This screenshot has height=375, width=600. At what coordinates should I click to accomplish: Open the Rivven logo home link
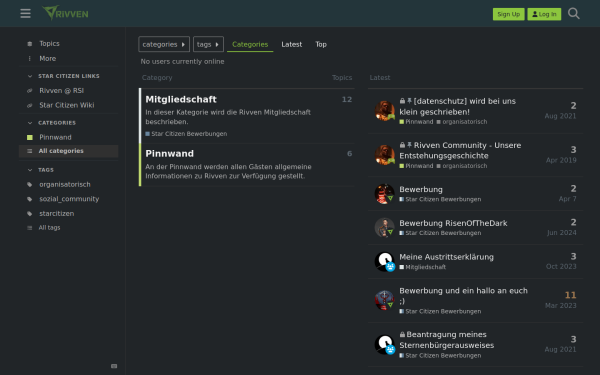tap(65, 13)
